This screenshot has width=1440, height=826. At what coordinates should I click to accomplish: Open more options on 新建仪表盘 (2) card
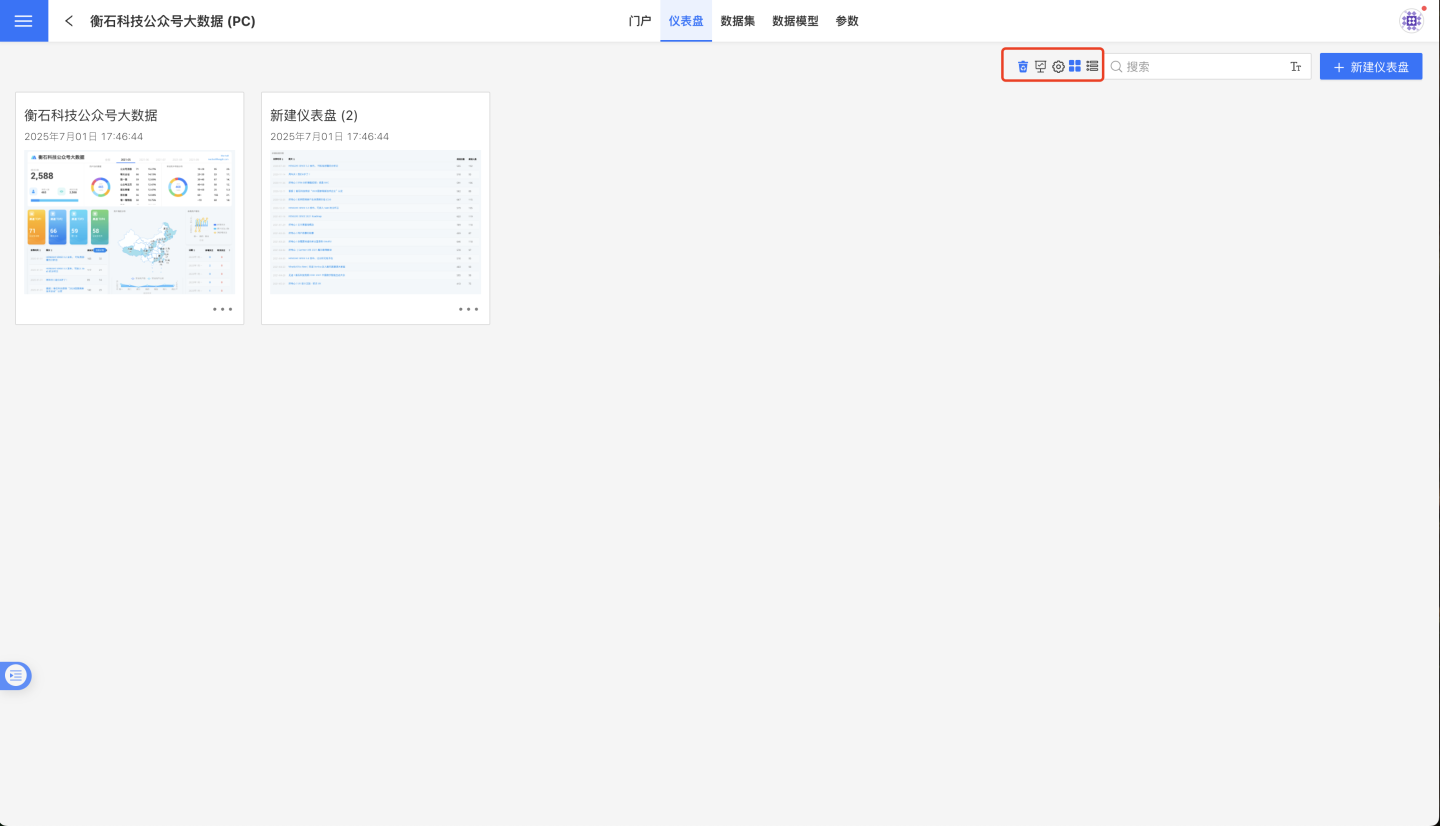pyautogui.click(x=468, y=309)
